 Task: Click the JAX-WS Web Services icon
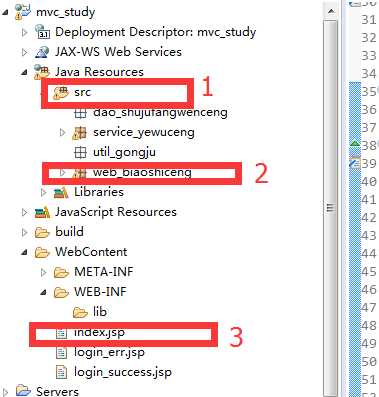click(42, 52)
